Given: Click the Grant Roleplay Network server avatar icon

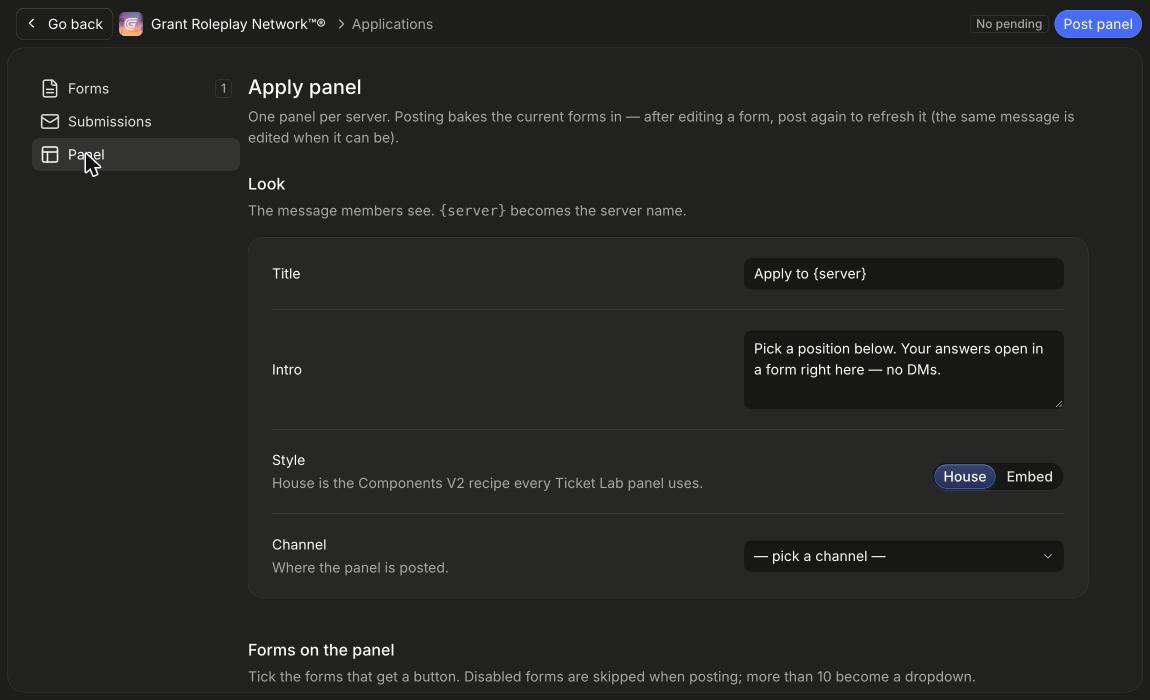Looking at the screenshot, I should [x=131, y=24].
